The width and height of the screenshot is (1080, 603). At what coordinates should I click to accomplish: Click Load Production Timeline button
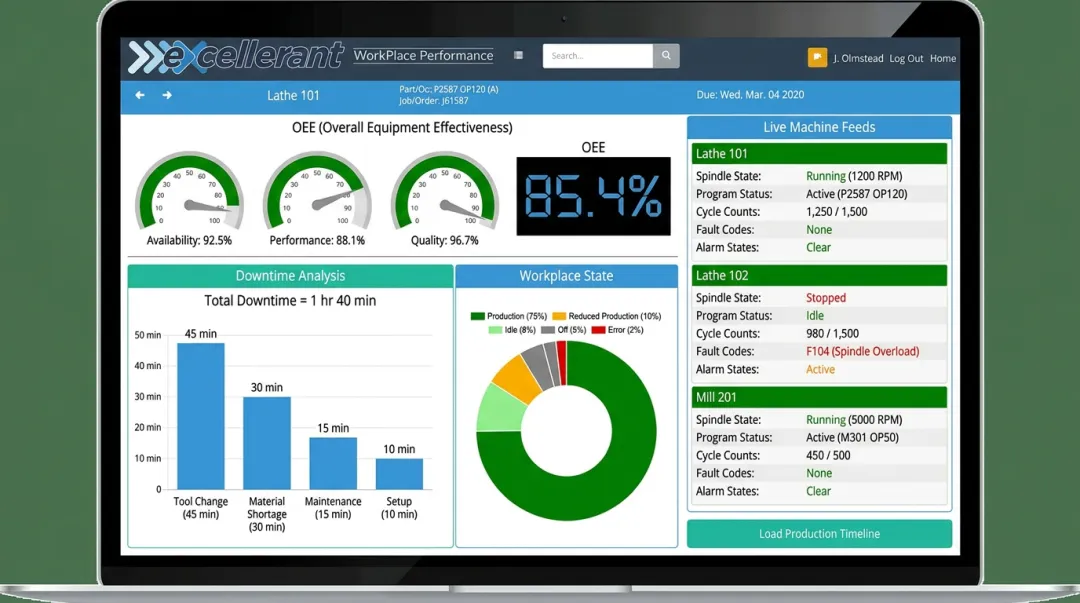pos(820,534)
